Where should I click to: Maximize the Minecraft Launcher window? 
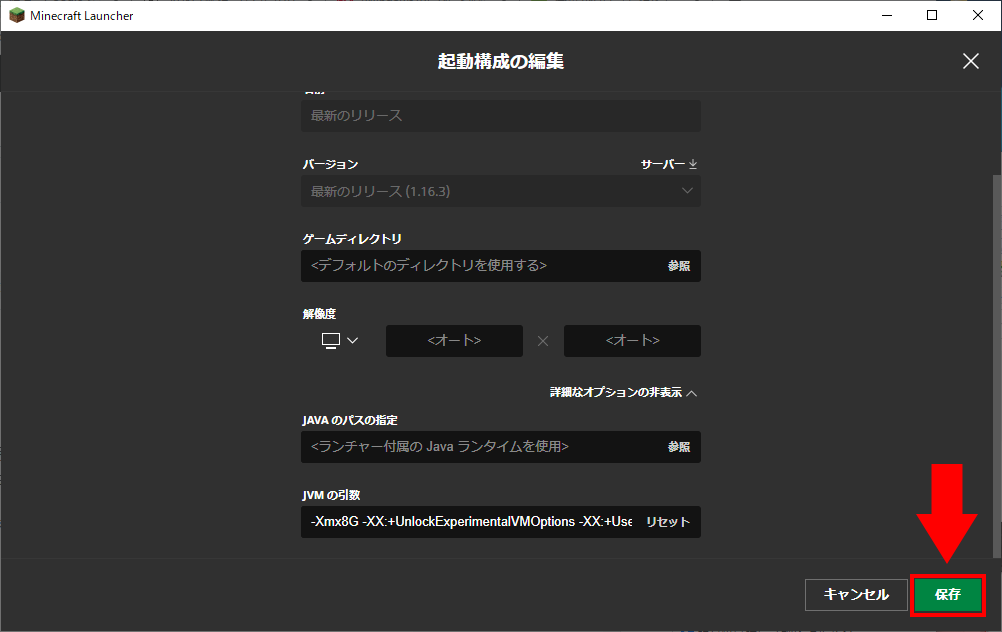click(932, 15)
